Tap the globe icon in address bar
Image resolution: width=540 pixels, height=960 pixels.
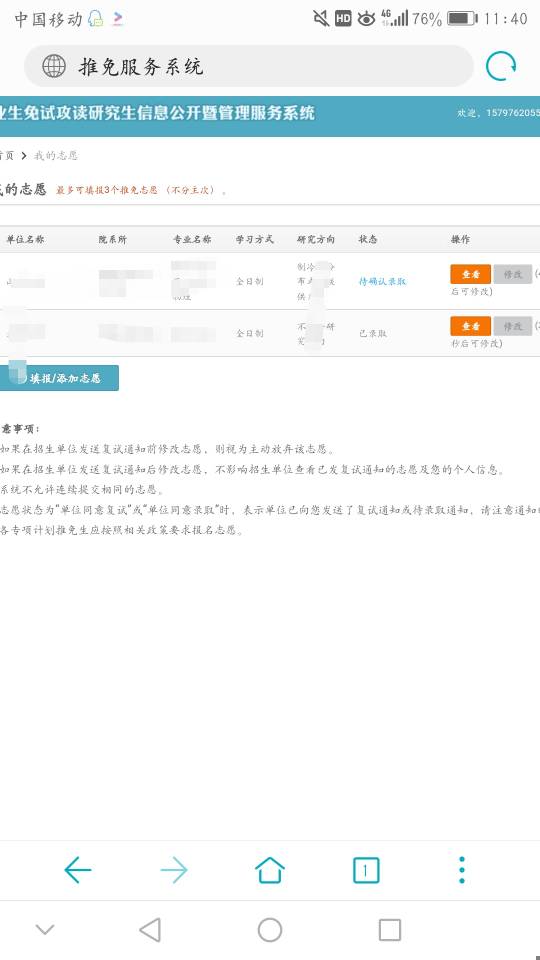tap(54, 66)
